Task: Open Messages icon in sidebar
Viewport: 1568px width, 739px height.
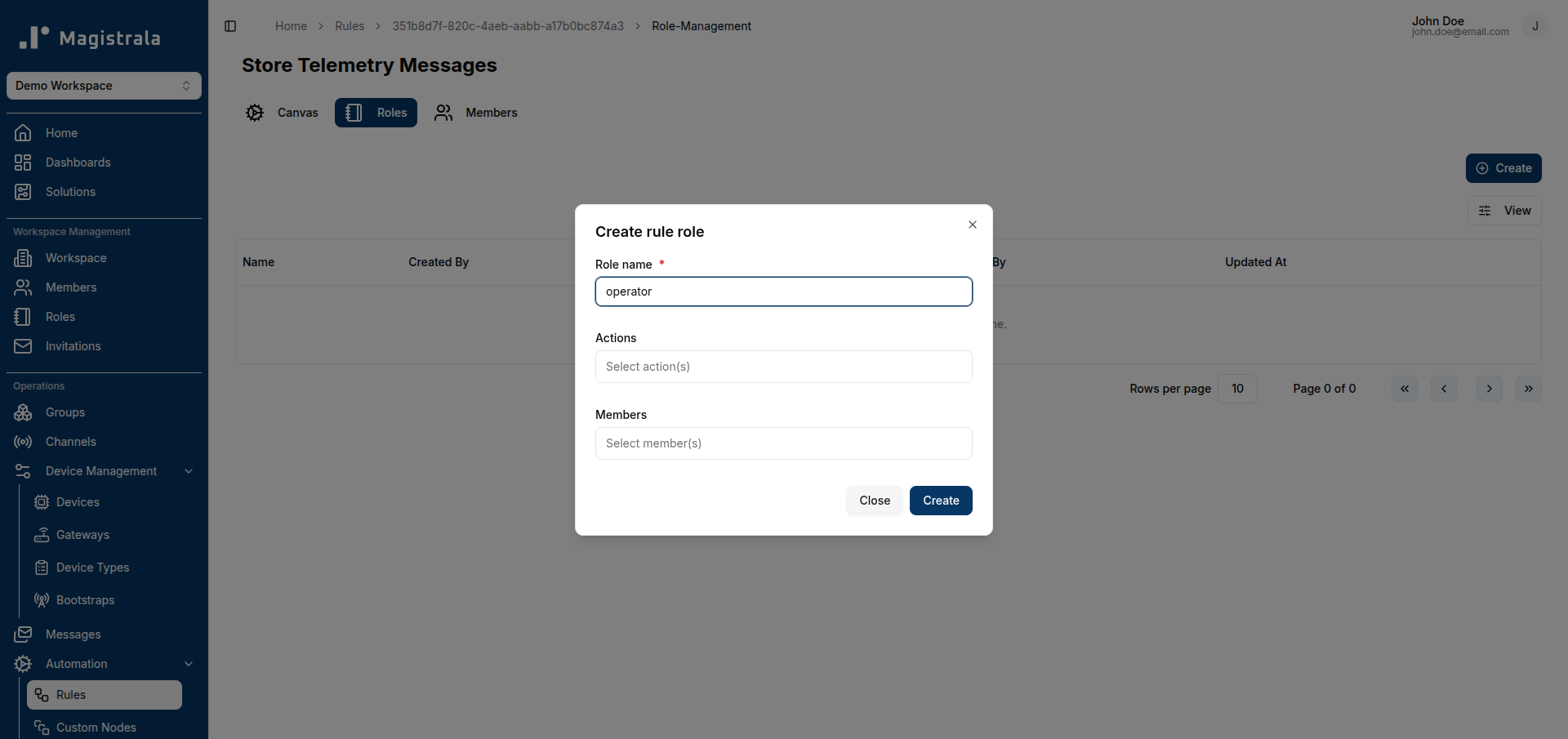Action: click(23, 634)
